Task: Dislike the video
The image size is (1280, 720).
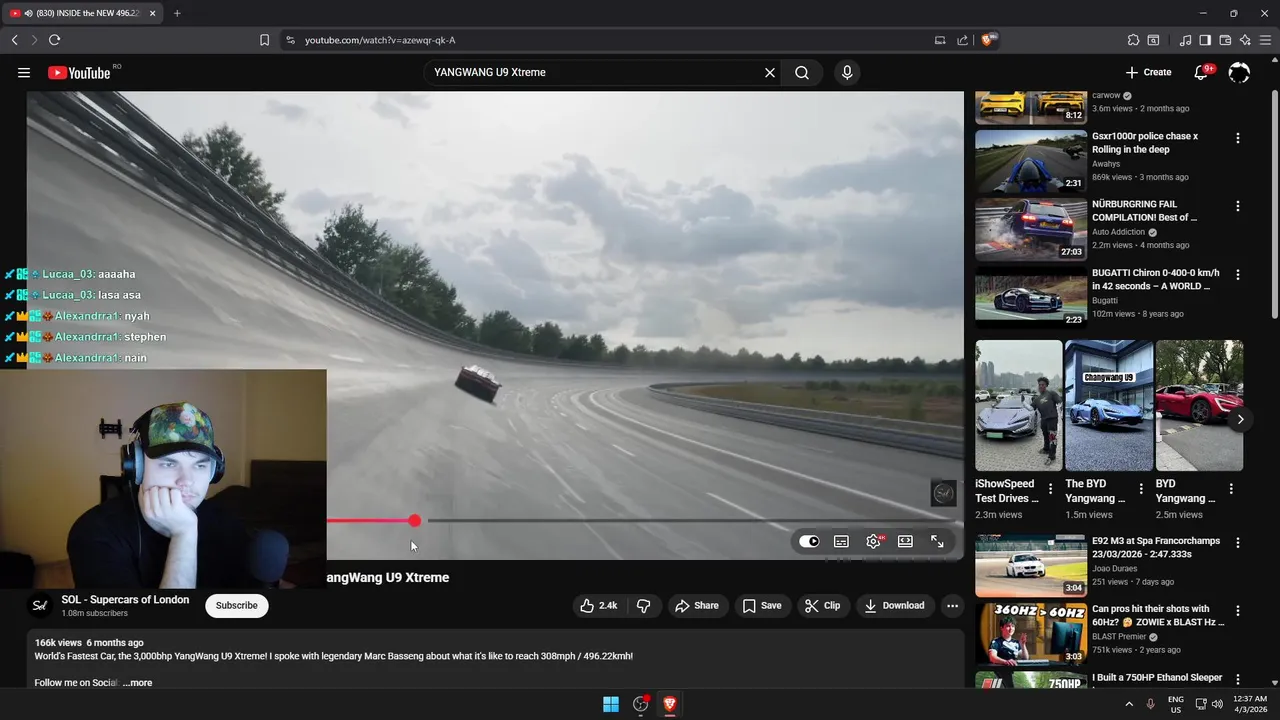Action: coord(644,605)
